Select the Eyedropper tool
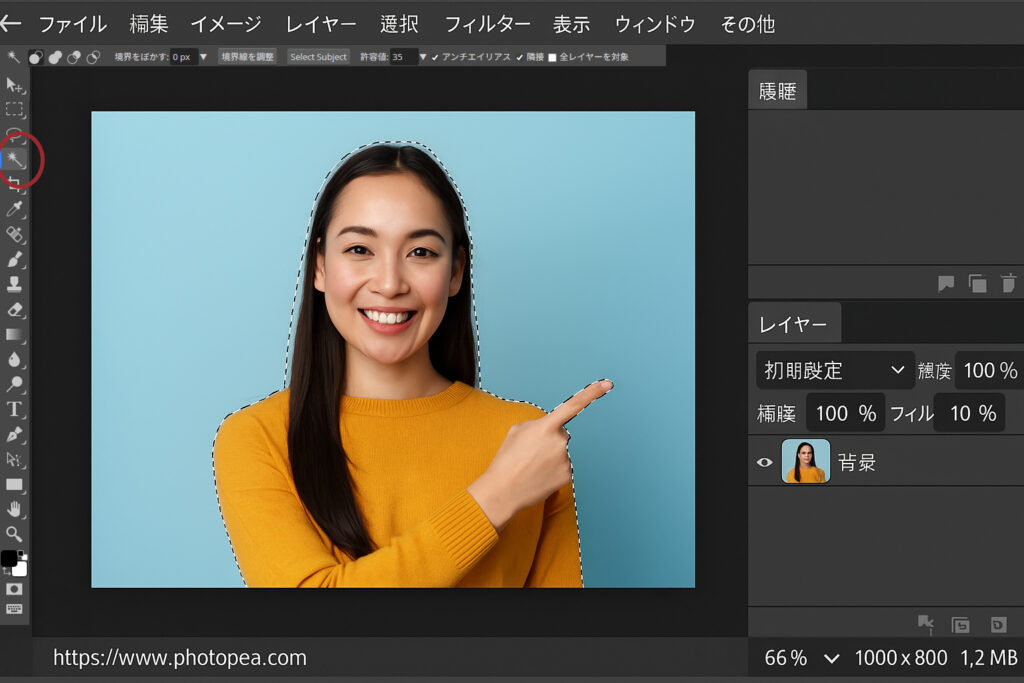This screenshot has height=683, width=1024. 15,209
